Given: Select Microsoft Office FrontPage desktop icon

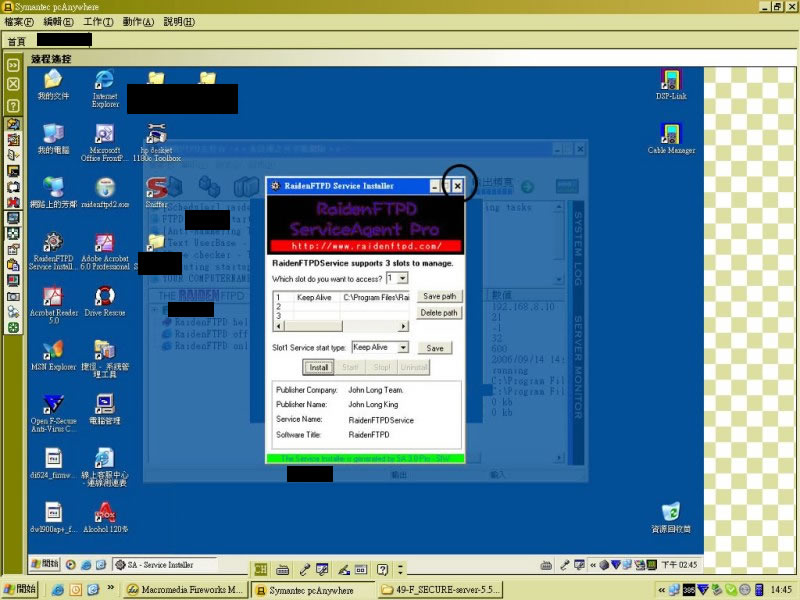Looking at the screenshot, I should 105,143.
